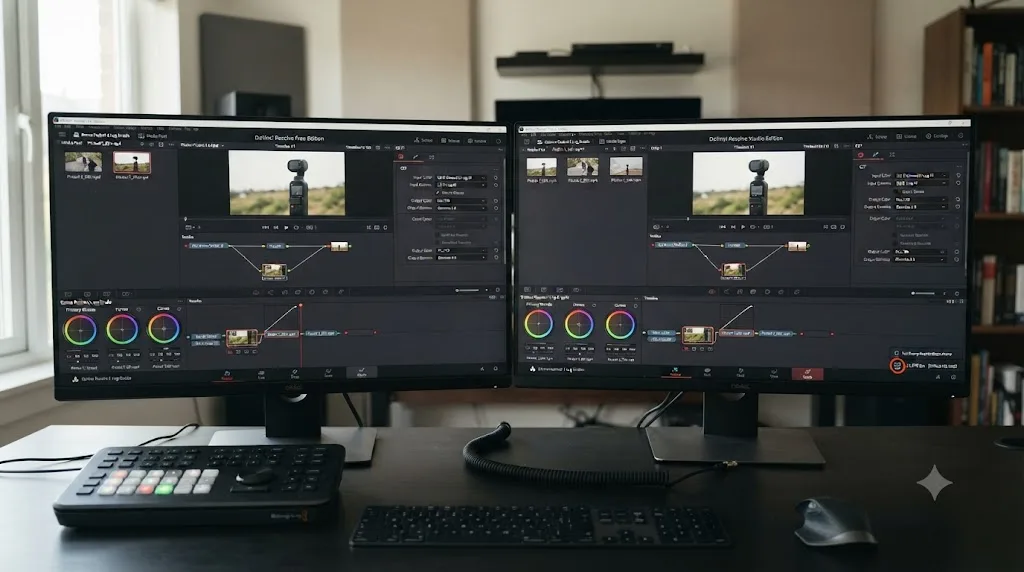Open grid inspector tab in Free Edition

click(x=431, y=157)
